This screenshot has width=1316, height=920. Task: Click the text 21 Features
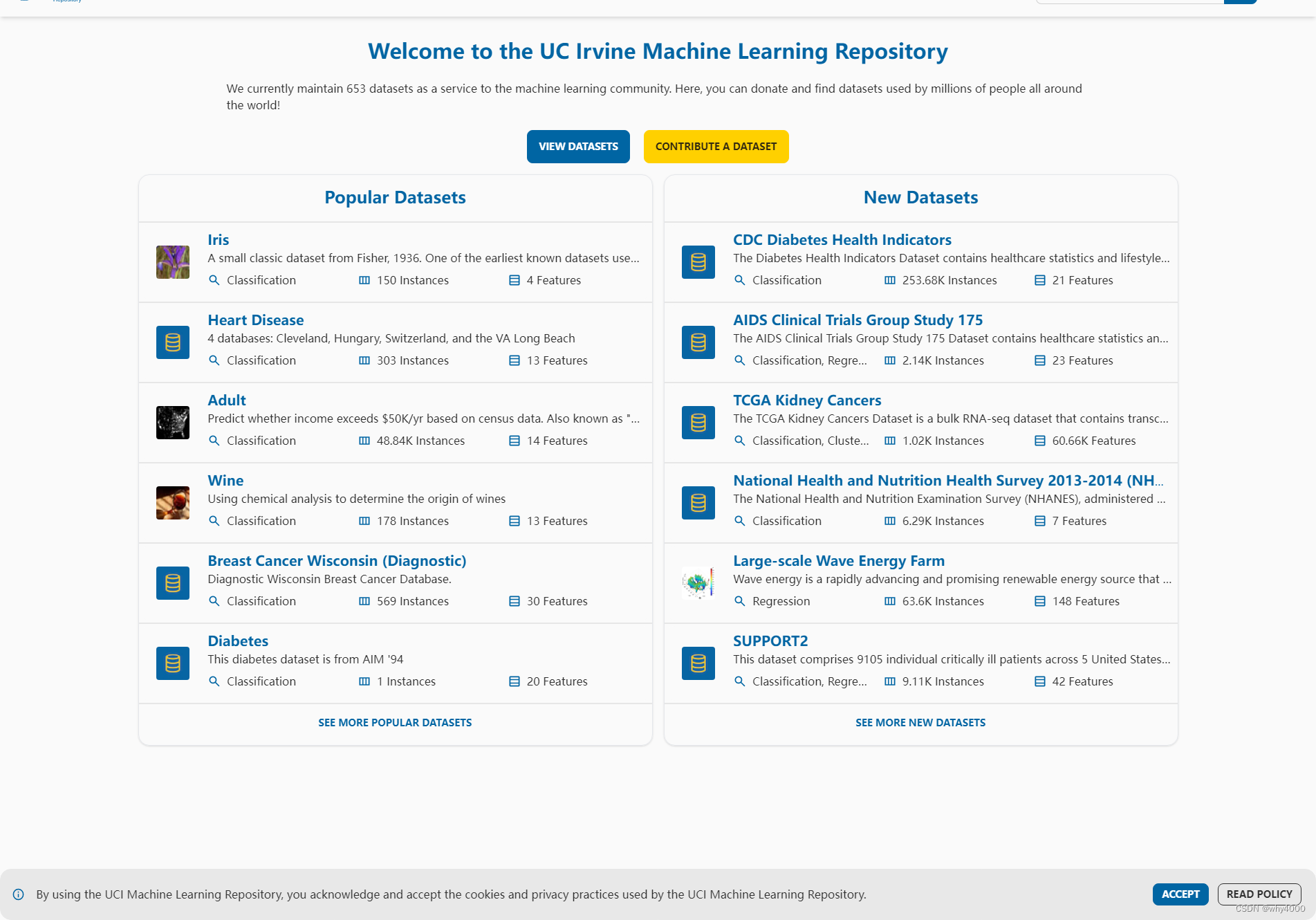(1083, 280)
